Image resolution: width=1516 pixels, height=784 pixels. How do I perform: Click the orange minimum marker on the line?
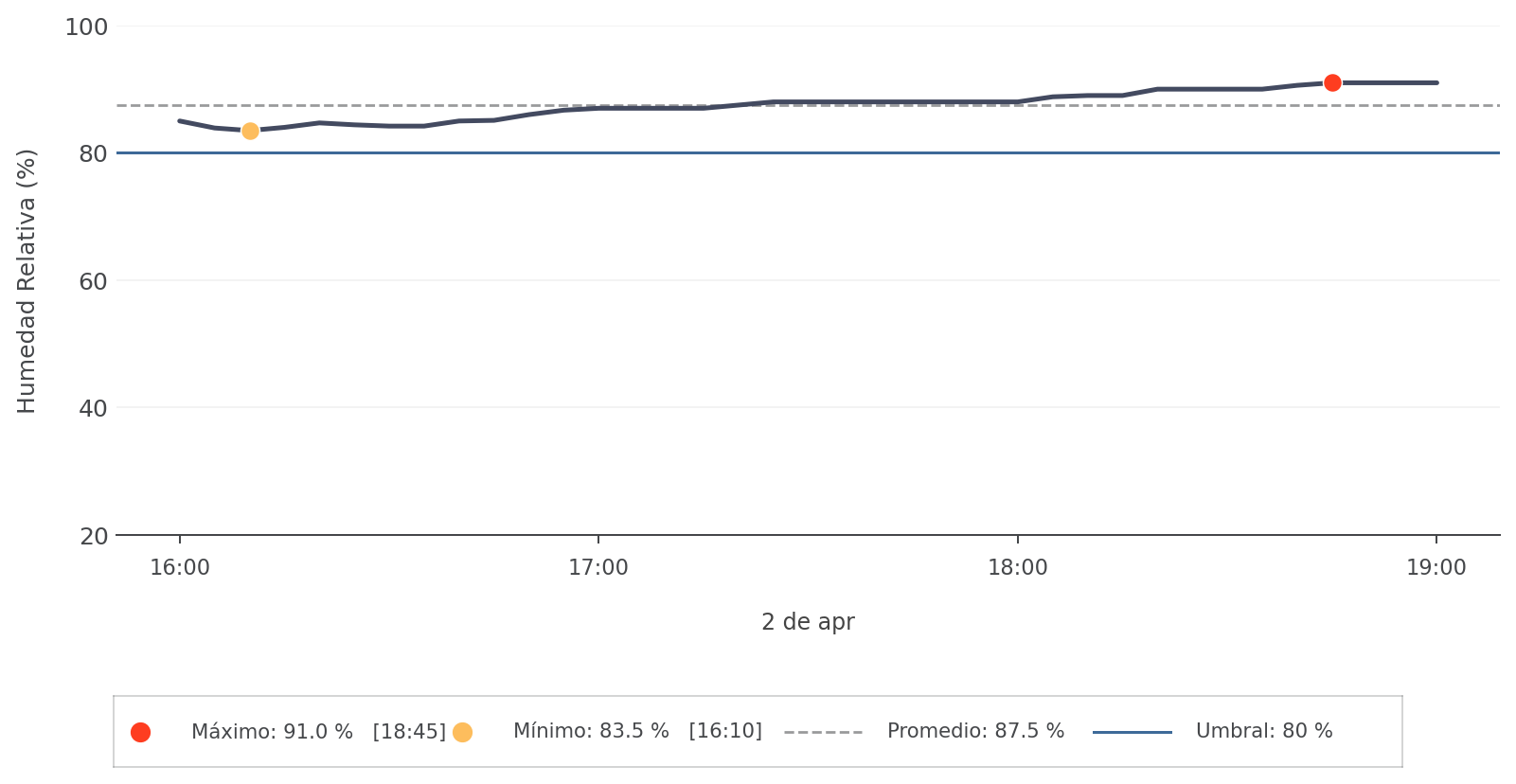pos(250,131)
